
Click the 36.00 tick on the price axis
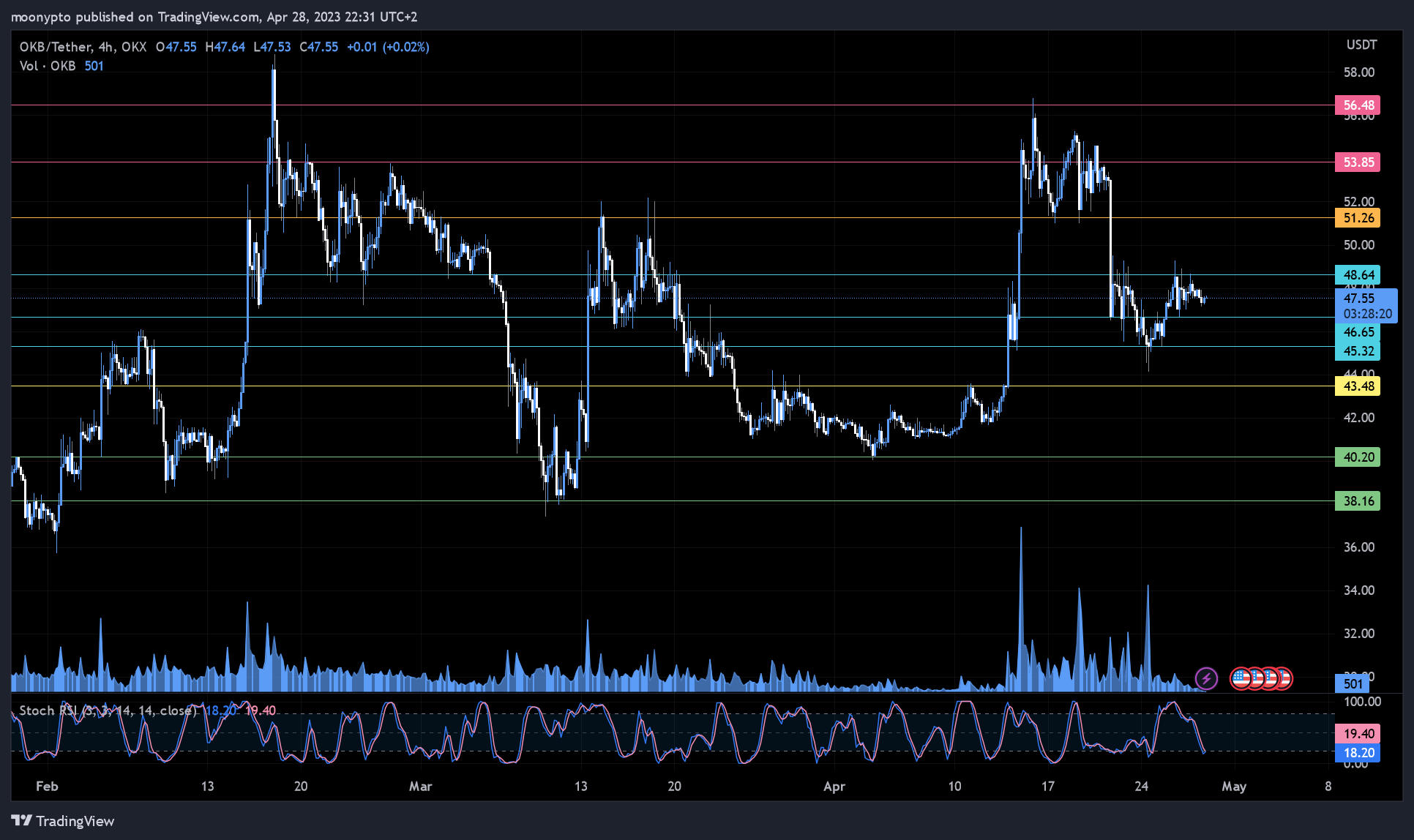(1359, 547)
